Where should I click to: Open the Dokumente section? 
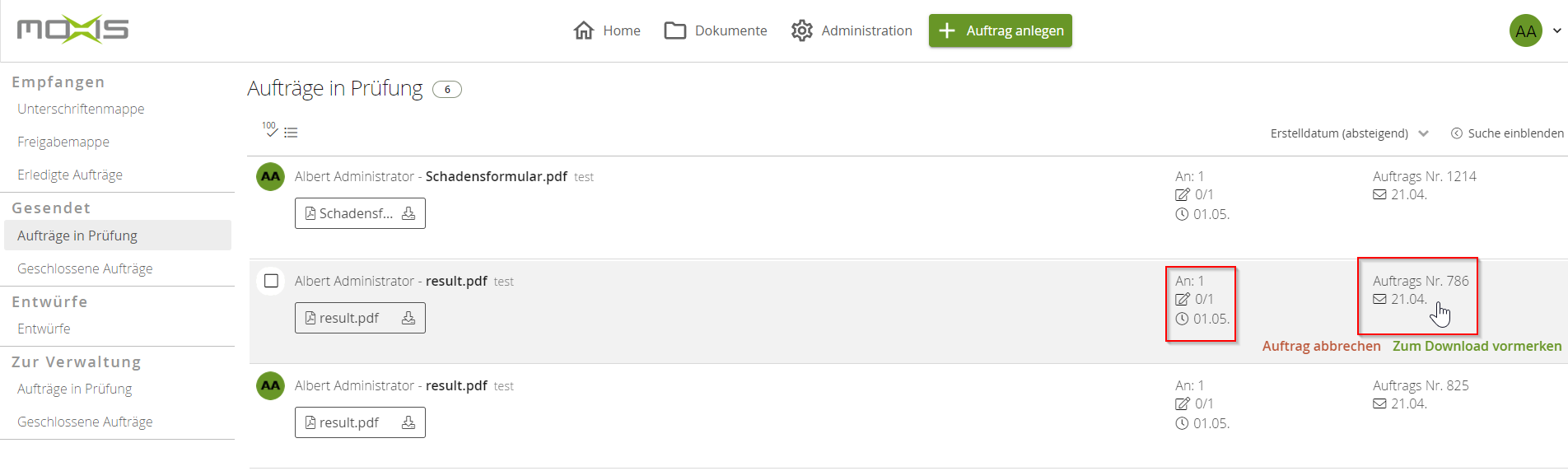716,30
